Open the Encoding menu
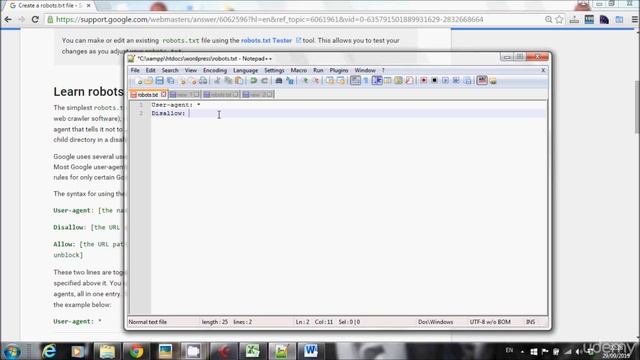The image size is (640, 360). (215, 70)
